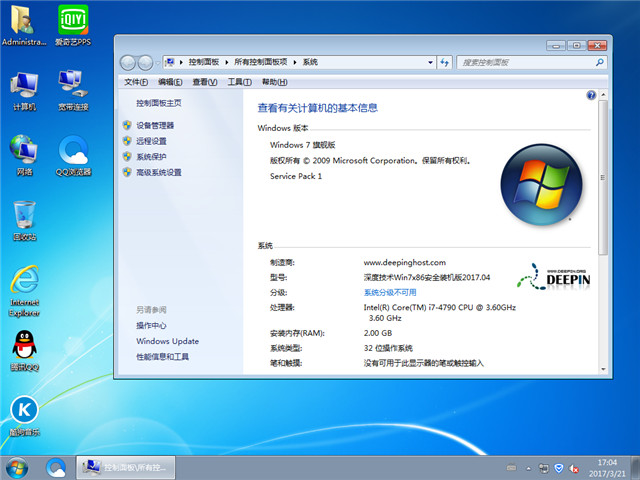Open the 文件(F) menu
640x480 pixels.
click(136, 82)
